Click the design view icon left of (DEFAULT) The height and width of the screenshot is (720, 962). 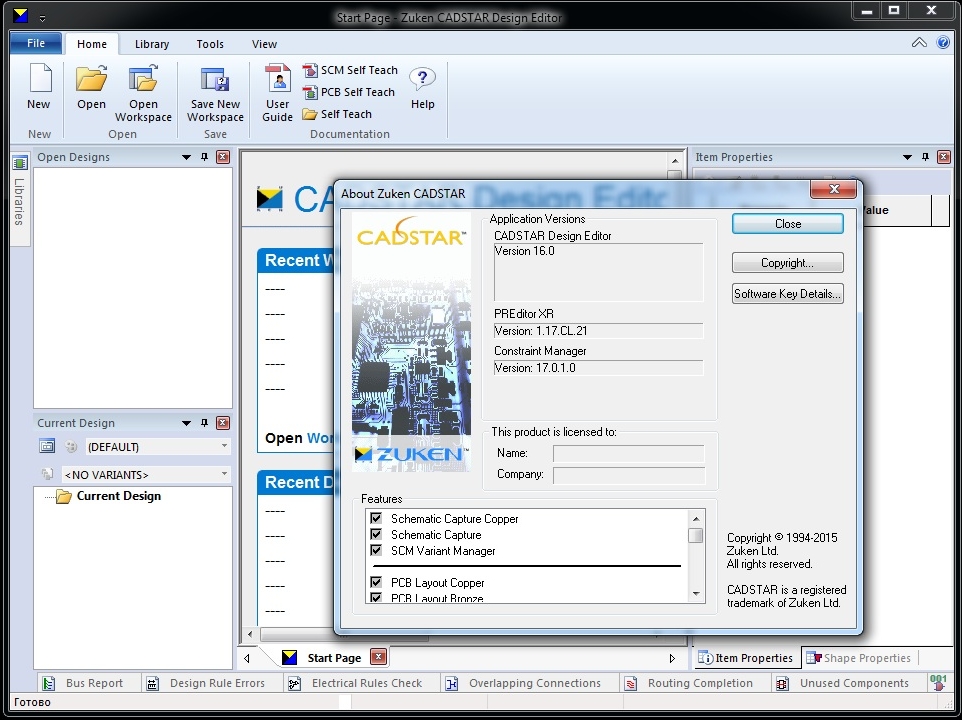47,446
